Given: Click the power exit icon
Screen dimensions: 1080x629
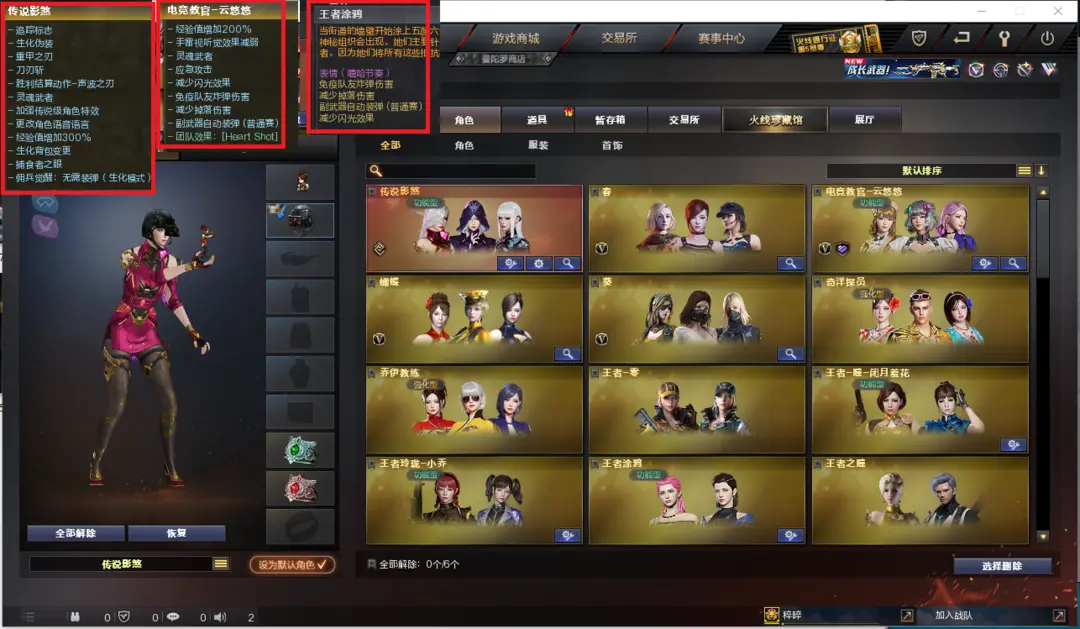Looking at the screenshot, I should click(x=1047, y=39).
